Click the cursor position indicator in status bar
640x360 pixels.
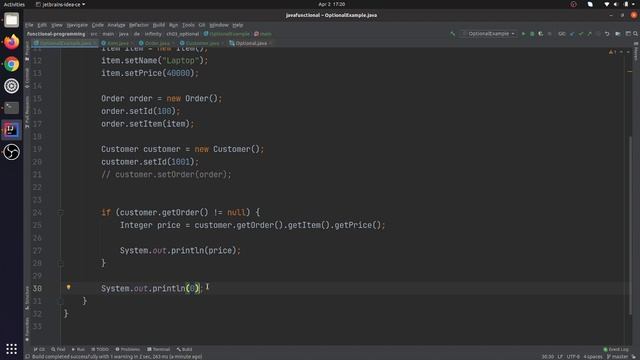pos(548,357)
